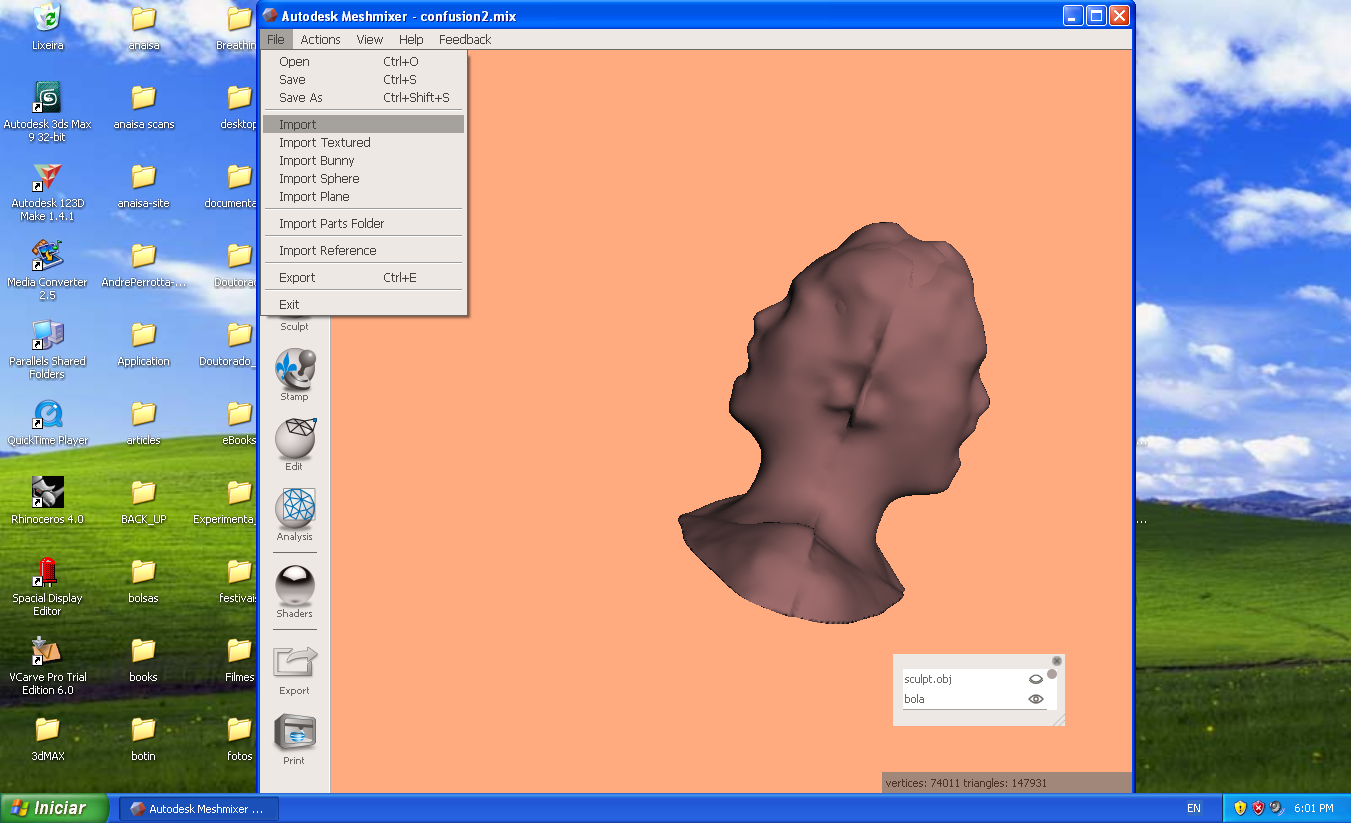
Task: Select the articles folder
Action: point(144,421)
